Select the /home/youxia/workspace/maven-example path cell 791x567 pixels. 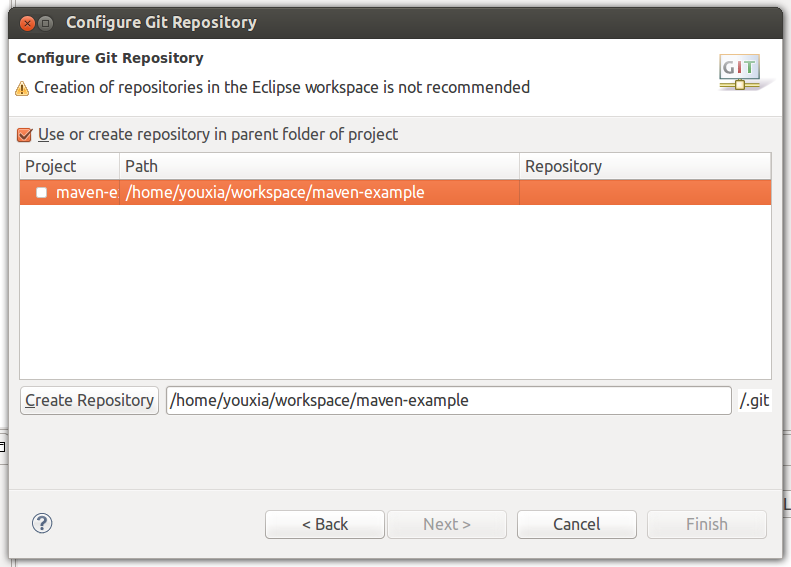[319, 192]
